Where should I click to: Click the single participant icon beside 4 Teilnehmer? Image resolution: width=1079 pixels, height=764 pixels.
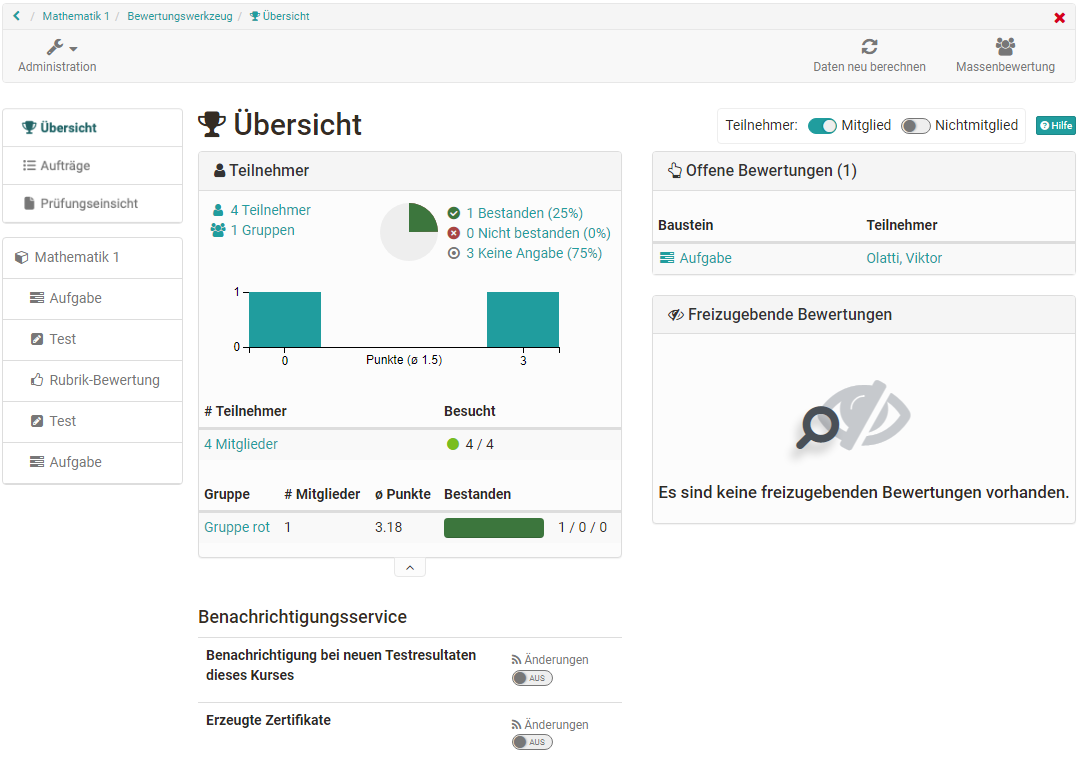click(x=218, y=210)
